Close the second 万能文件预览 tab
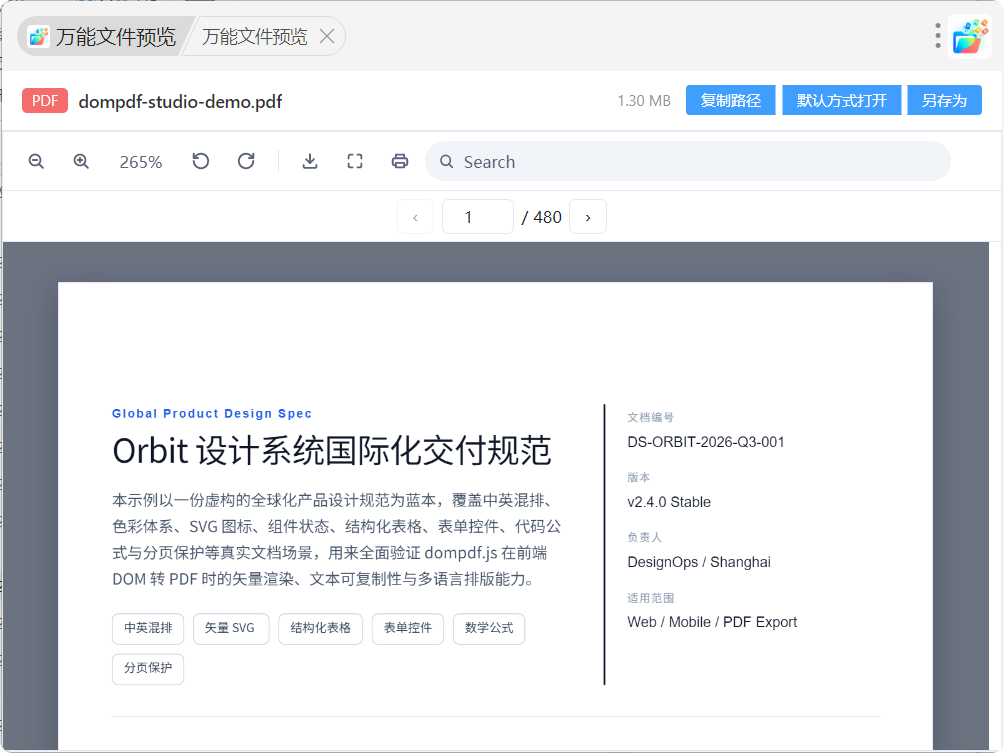Screen dimensions: 1004x753 (x=327, y=36)
